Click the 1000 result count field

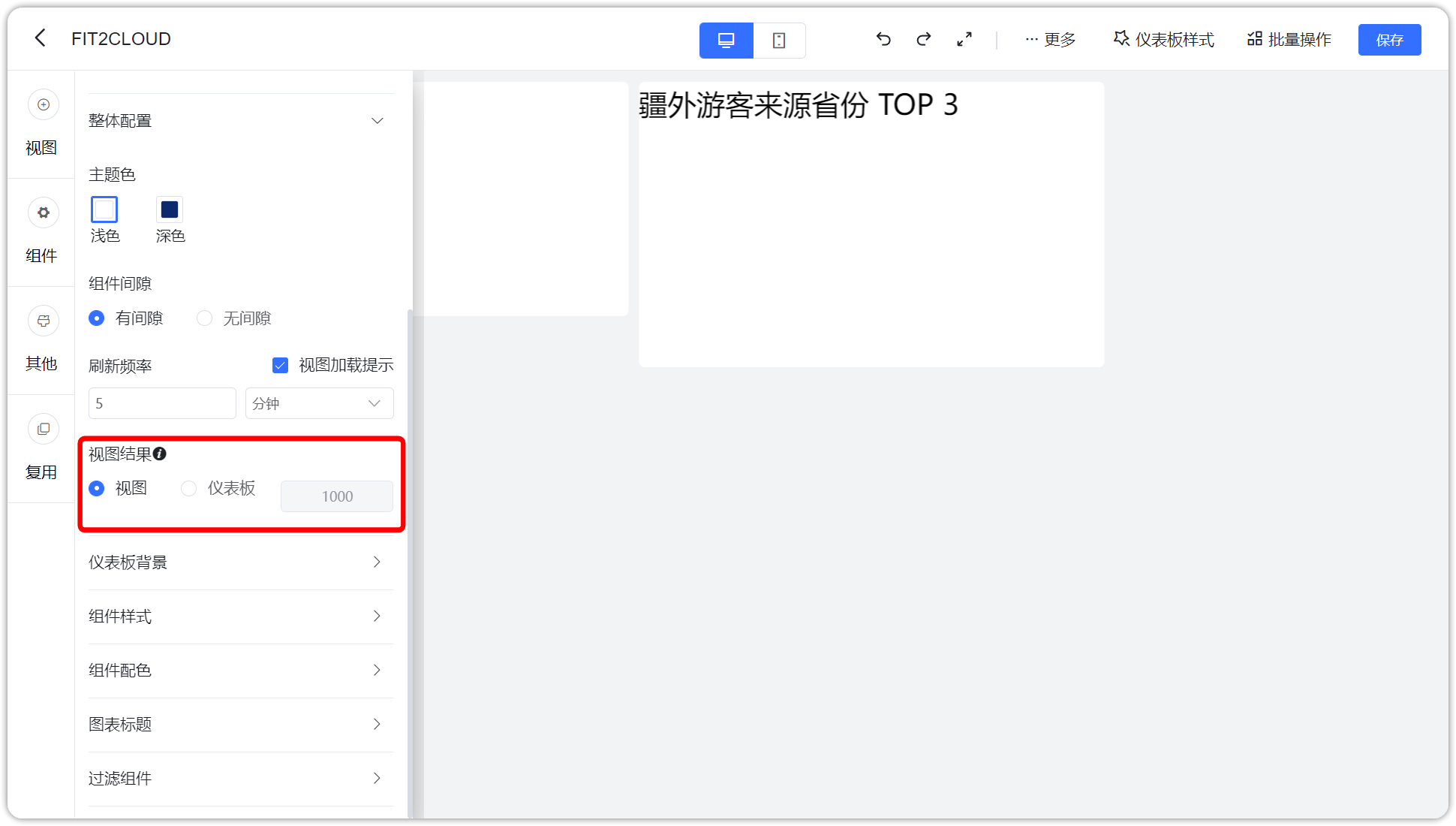point(337,496)
